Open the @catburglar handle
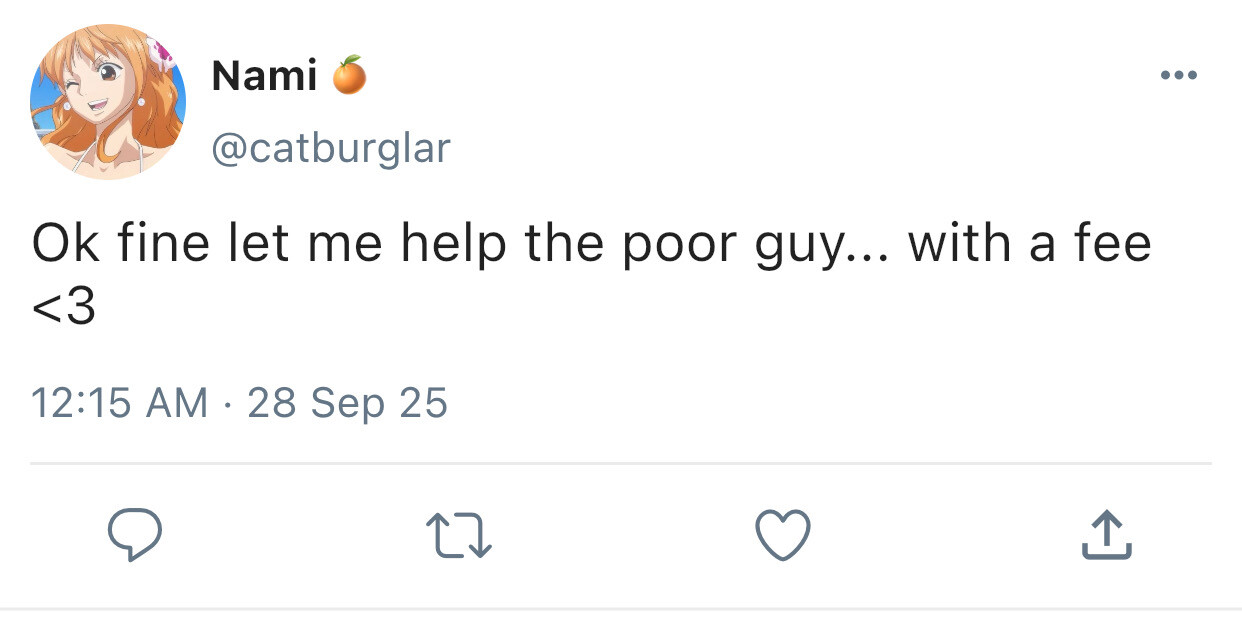The width and height of the screenshot is (1242, 627). click(x=331, y=149)
